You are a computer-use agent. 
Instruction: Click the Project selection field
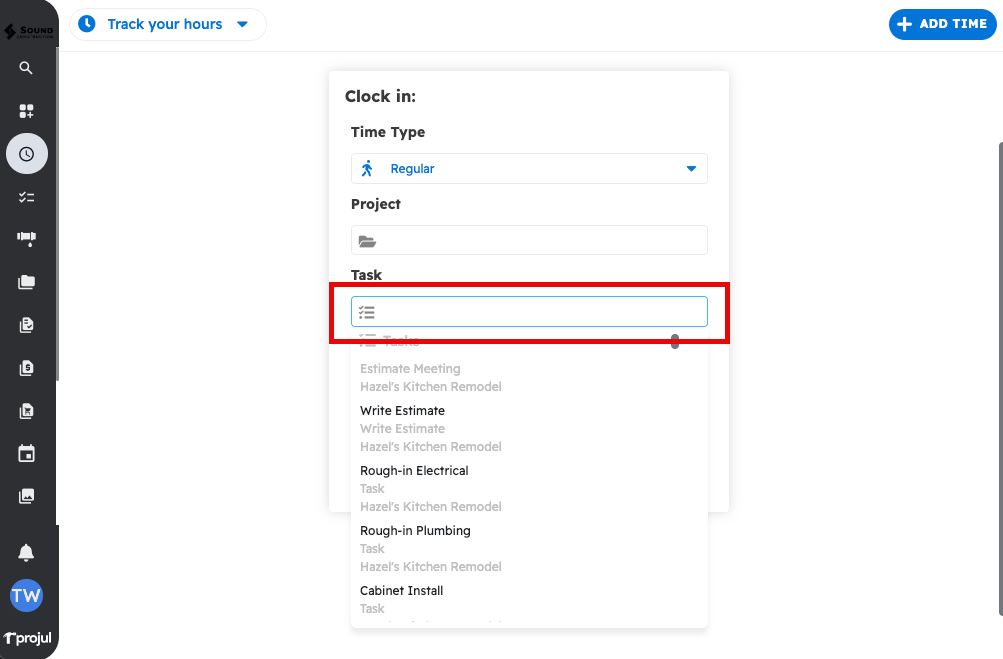pos(529,240)
